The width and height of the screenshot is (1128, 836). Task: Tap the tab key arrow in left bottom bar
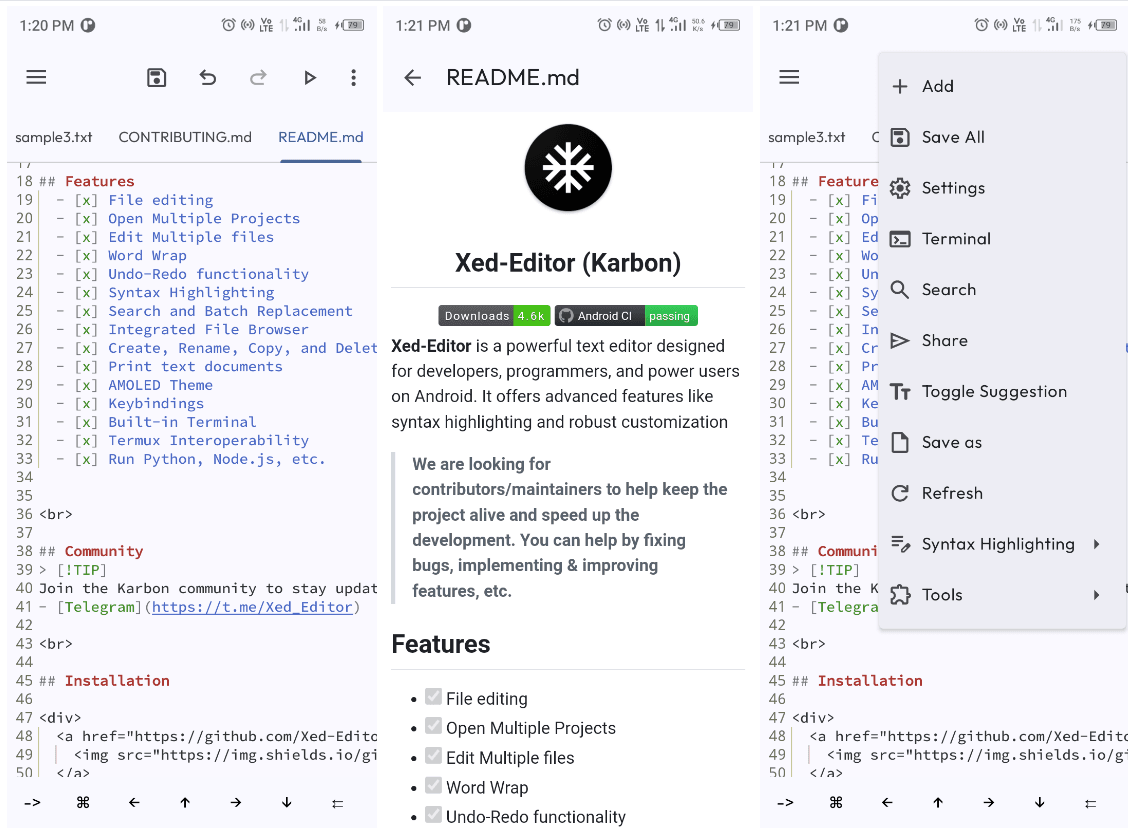[32, 802]
